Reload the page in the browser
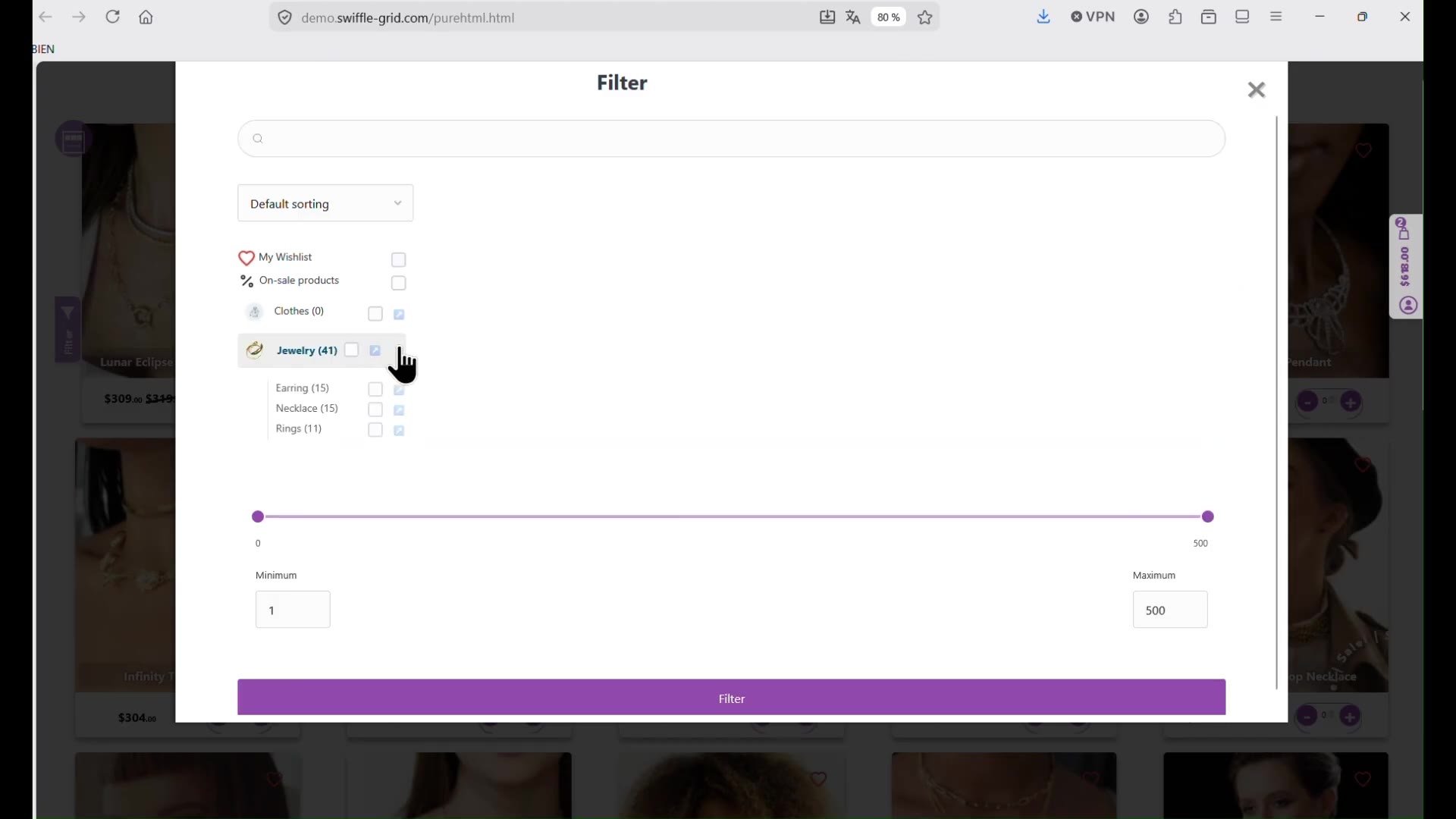This screenshot has width=1456, height=819. coord(114,17)
